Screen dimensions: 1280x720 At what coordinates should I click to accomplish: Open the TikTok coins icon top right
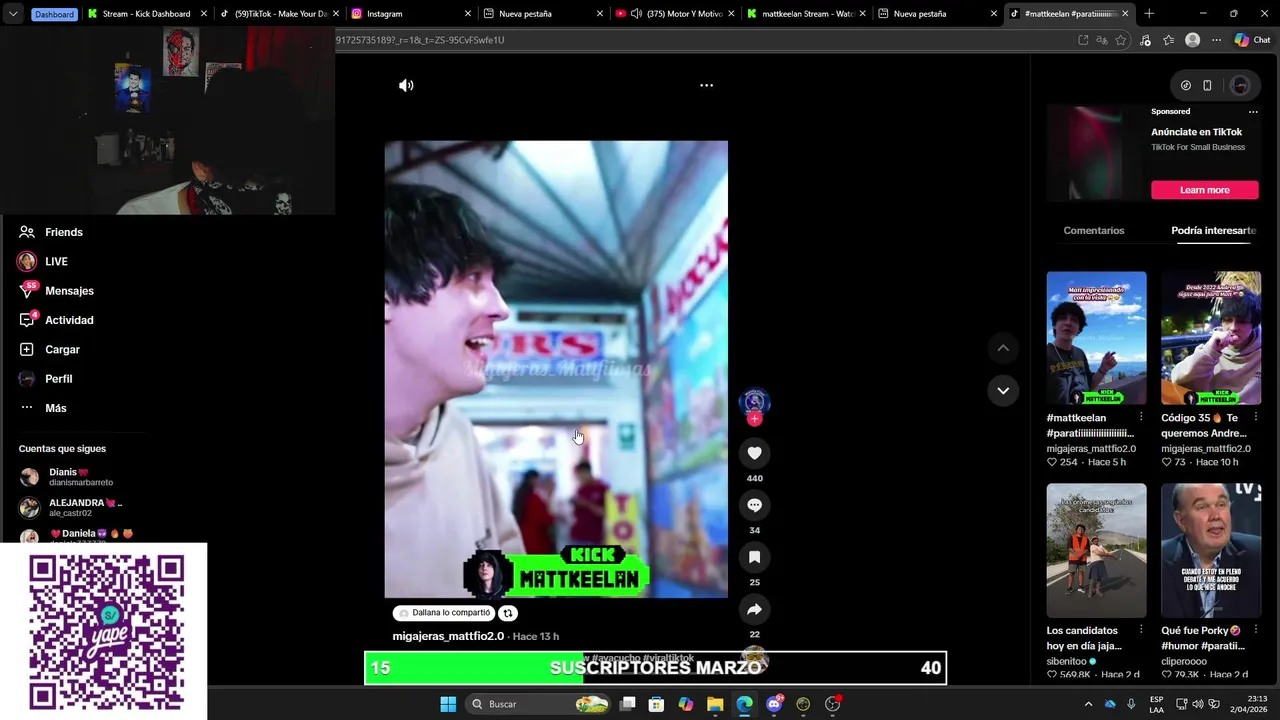pos(1185,85)
